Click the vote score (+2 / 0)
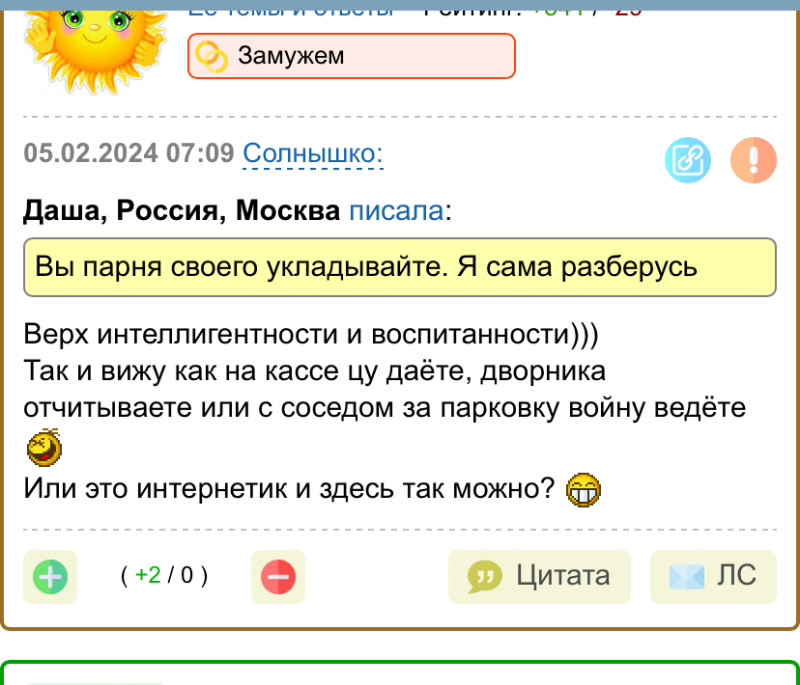 164,576
